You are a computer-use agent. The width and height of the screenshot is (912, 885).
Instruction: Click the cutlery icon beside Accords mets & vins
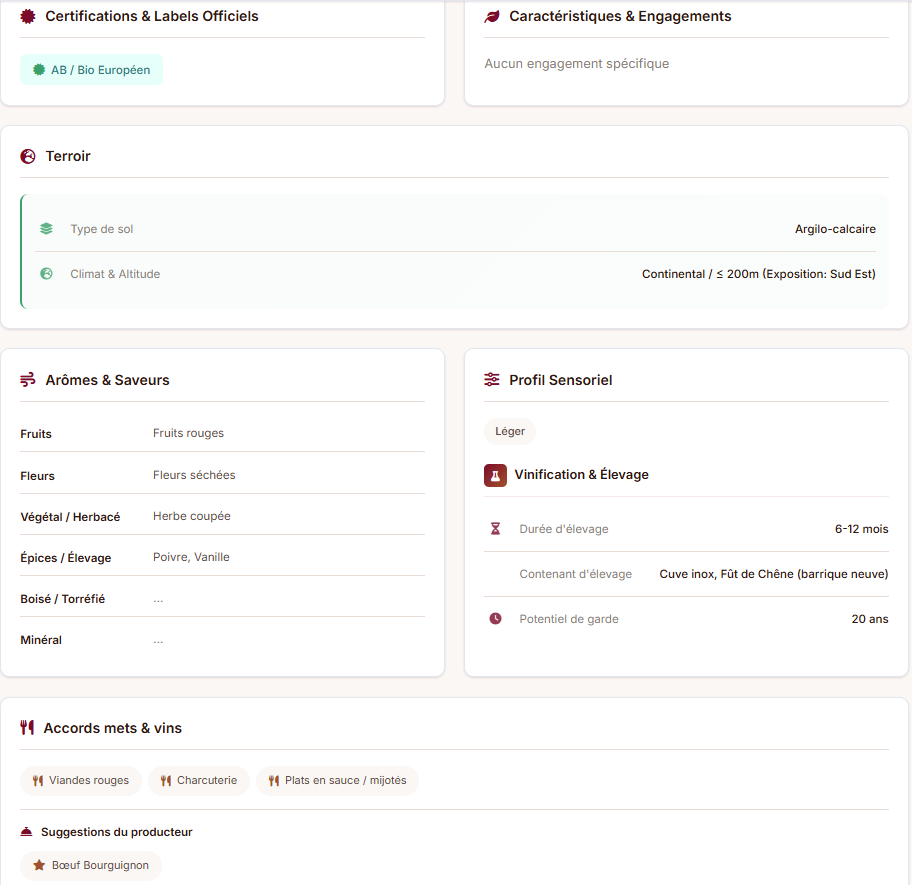(x=27, y=728)
